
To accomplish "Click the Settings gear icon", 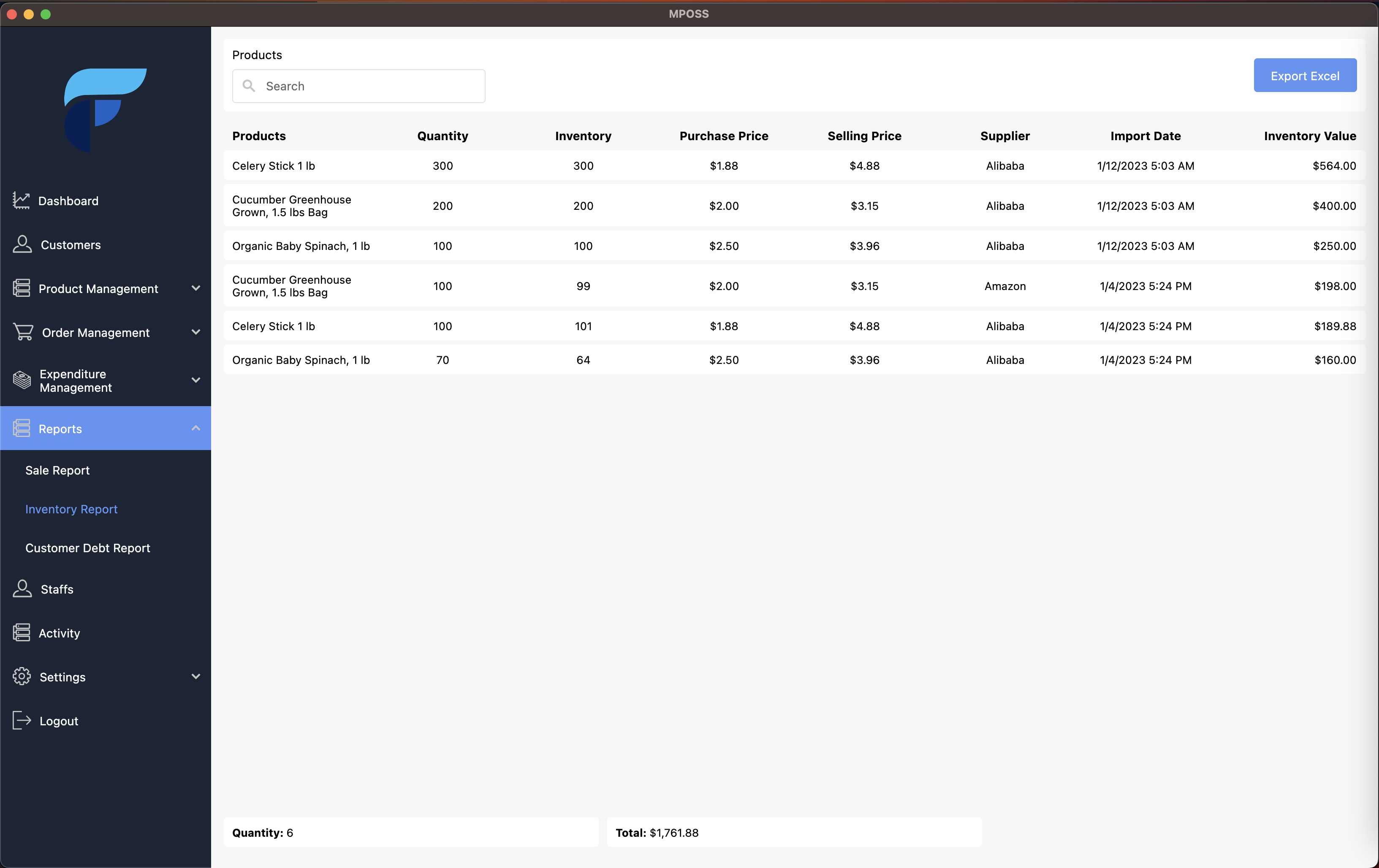I will 22,676.
